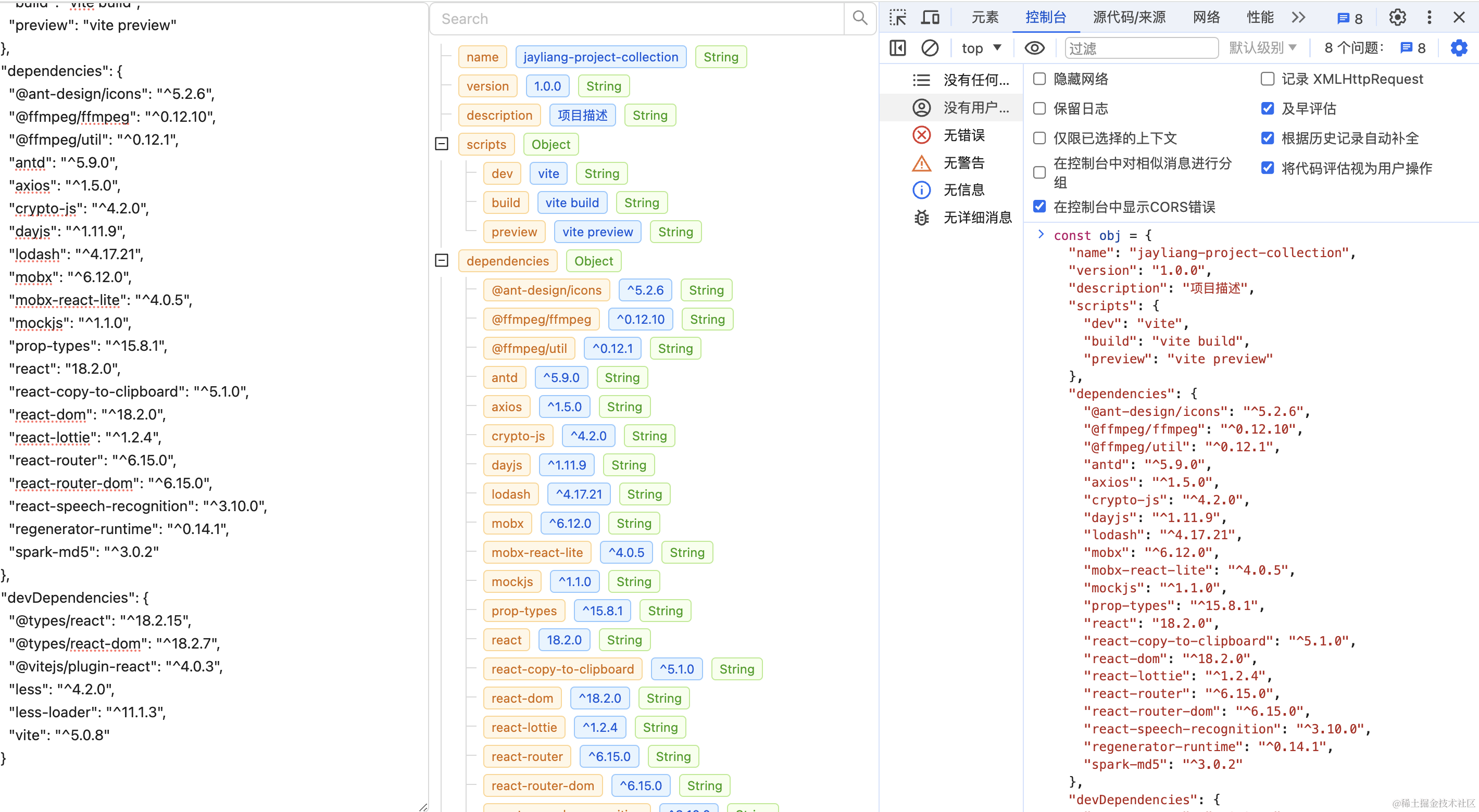Screen dimensions: 1479x812
Task: Open the default levels dropdown (默认级别)
Action: (1262, 48)
